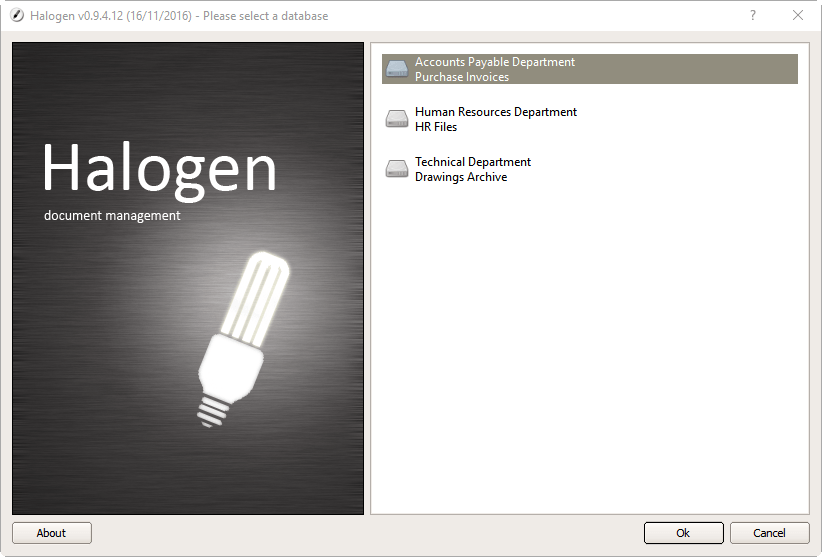Click the Cancel button
The image size is (822, 557).
[x=769, y=533]
